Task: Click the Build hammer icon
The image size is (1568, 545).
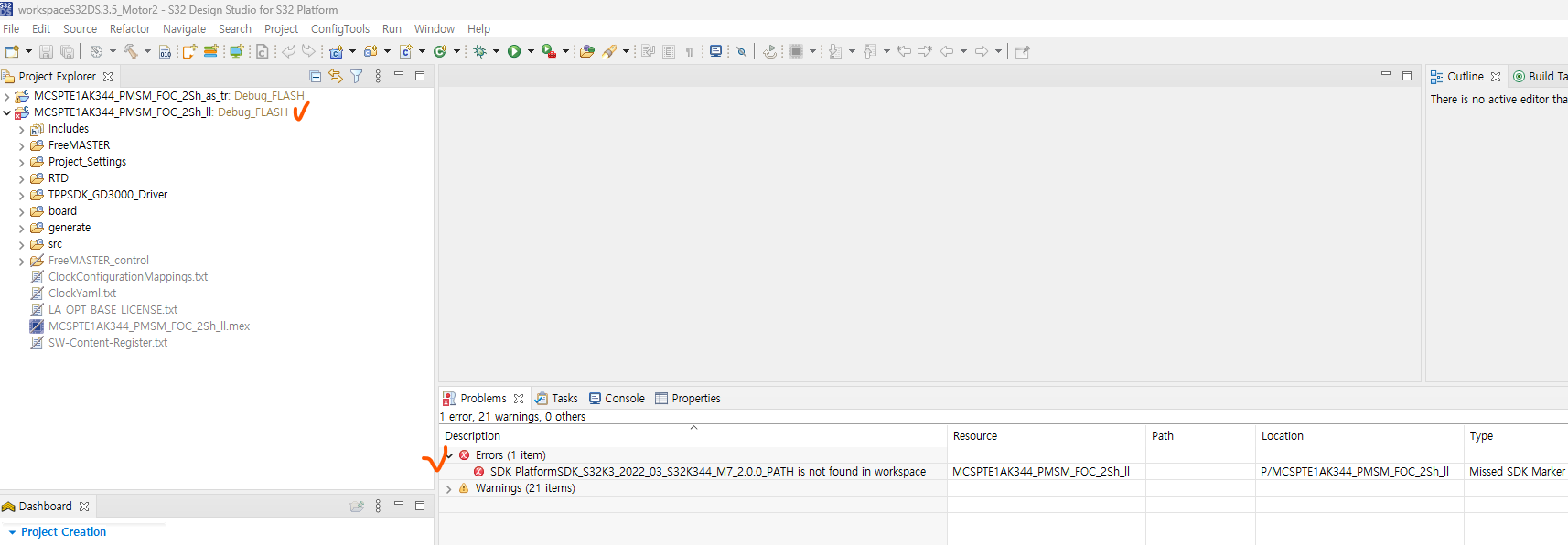Action: [x=131, y=51]
